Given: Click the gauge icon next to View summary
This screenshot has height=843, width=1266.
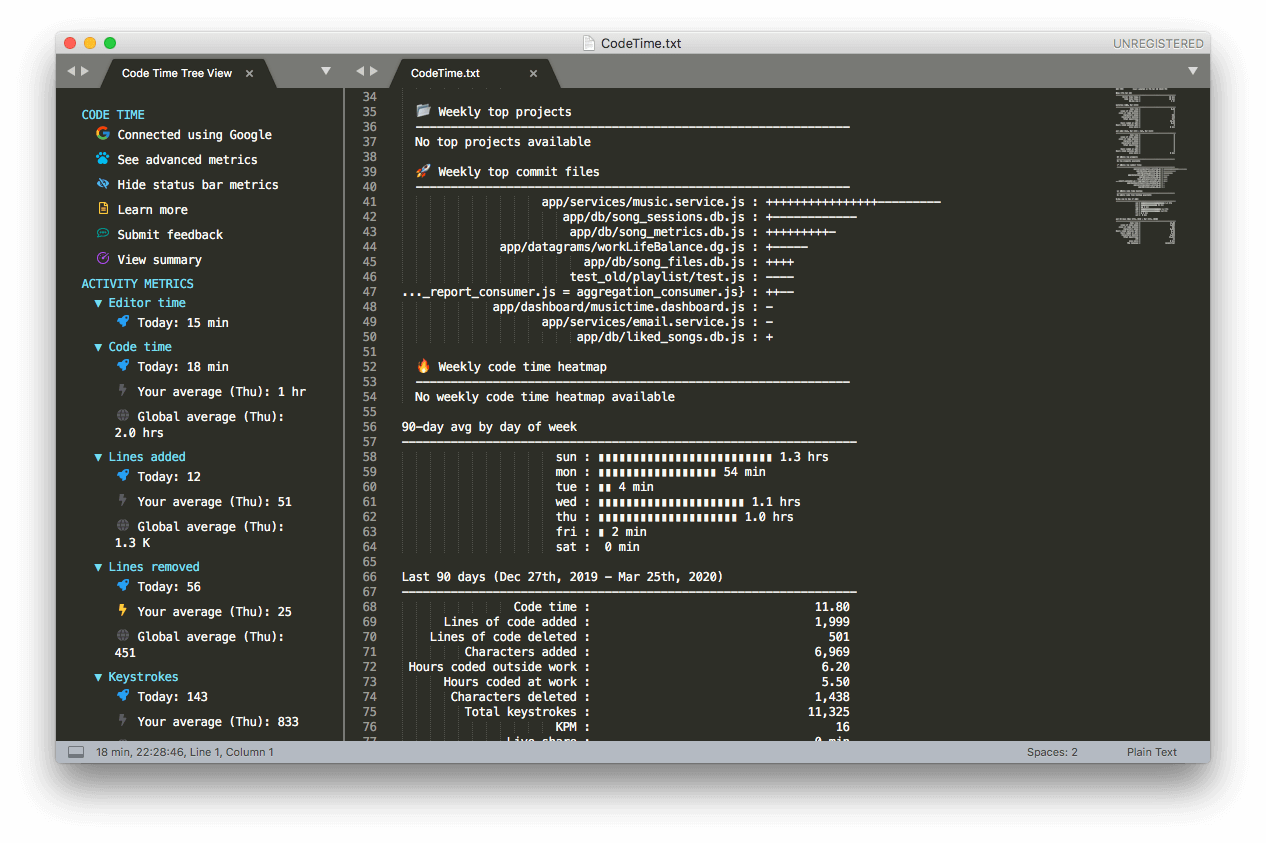Looking at the screenshot, I should 102,258.
